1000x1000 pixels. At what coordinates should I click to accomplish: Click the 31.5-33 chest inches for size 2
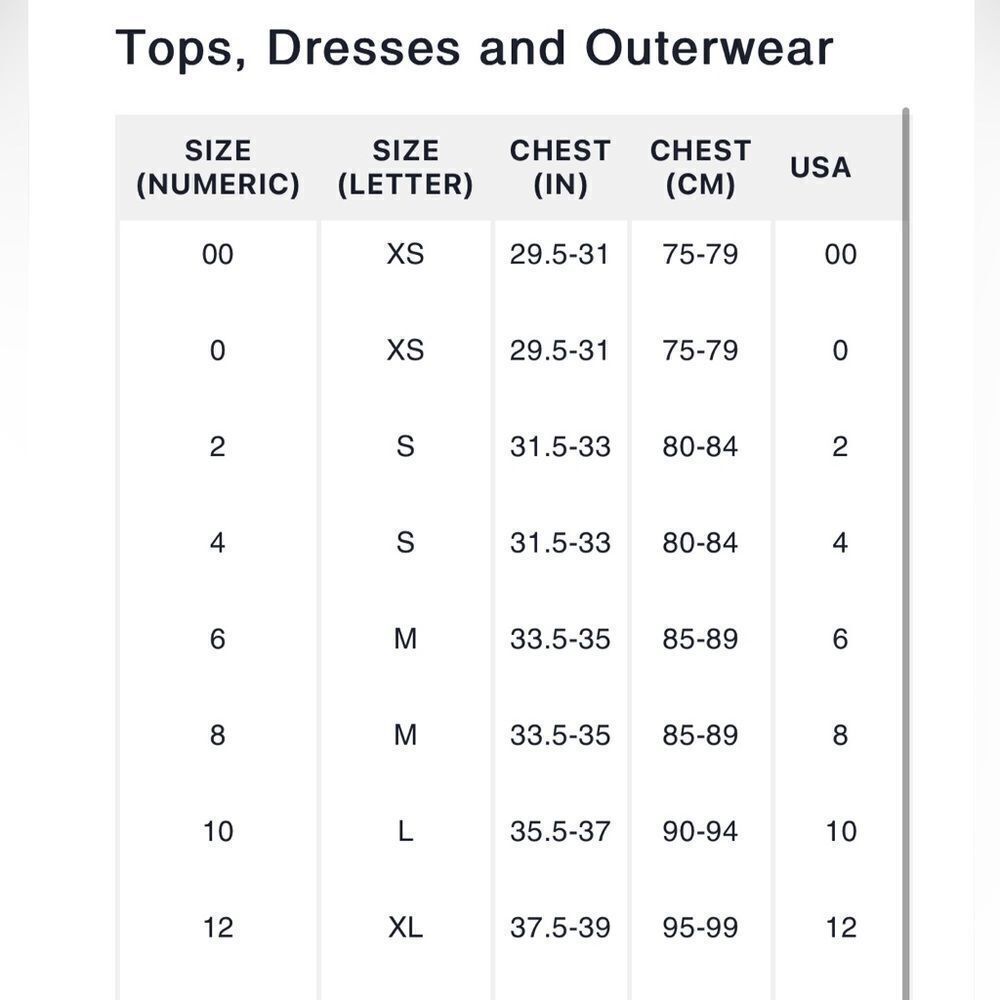tap(560, 446)
